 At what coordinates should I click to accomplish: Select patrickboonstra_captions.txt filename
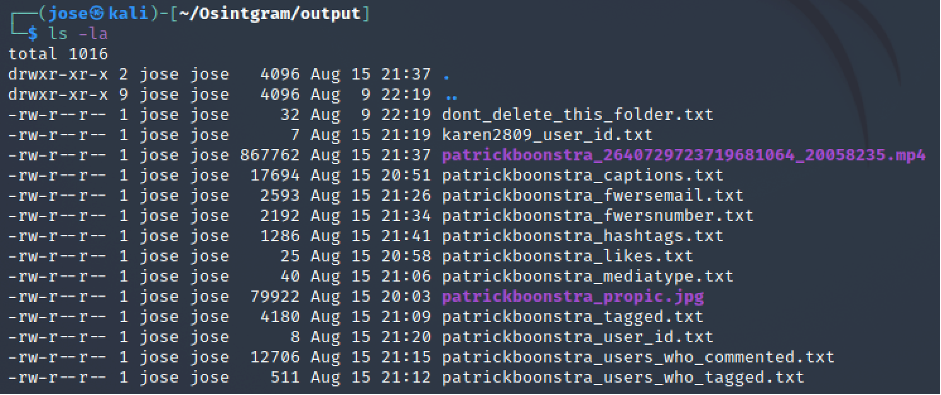(582, 176)
